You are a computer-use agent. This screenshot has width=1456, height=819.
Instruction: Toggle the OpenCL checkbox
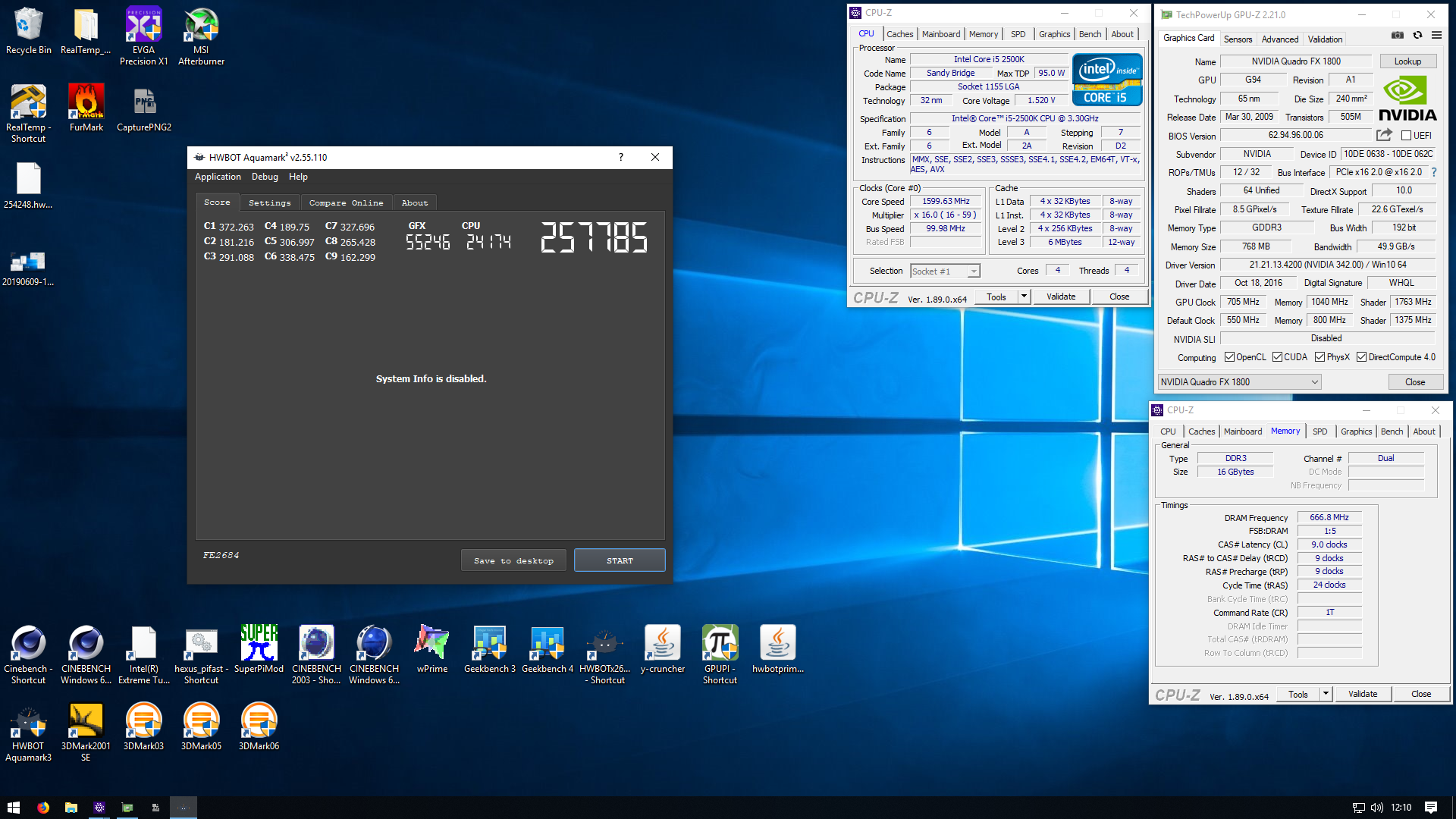pyautogui.click(x=1229, y=357)
